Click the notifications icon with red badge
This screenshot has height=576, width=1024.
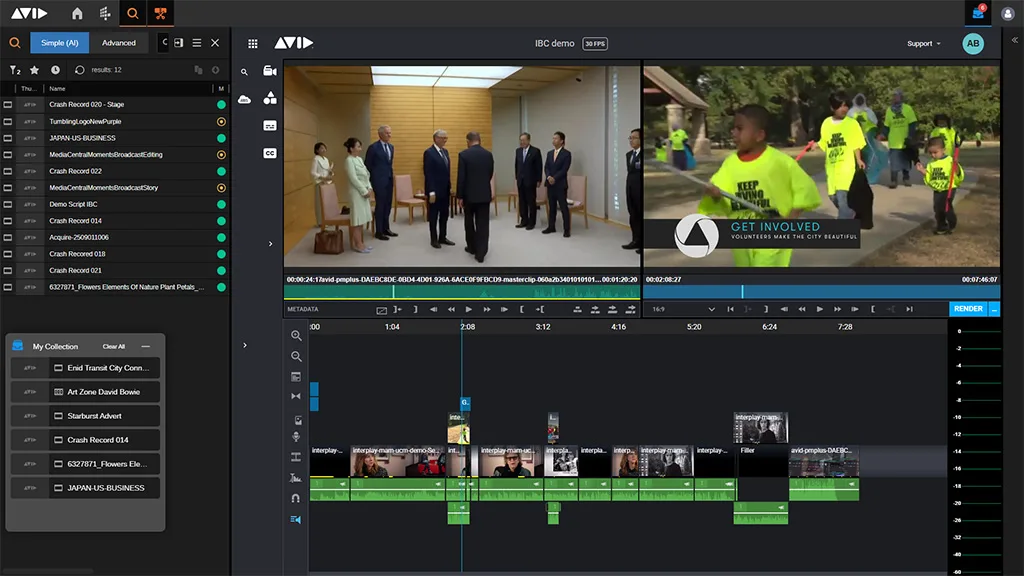(x=977, y=14)
